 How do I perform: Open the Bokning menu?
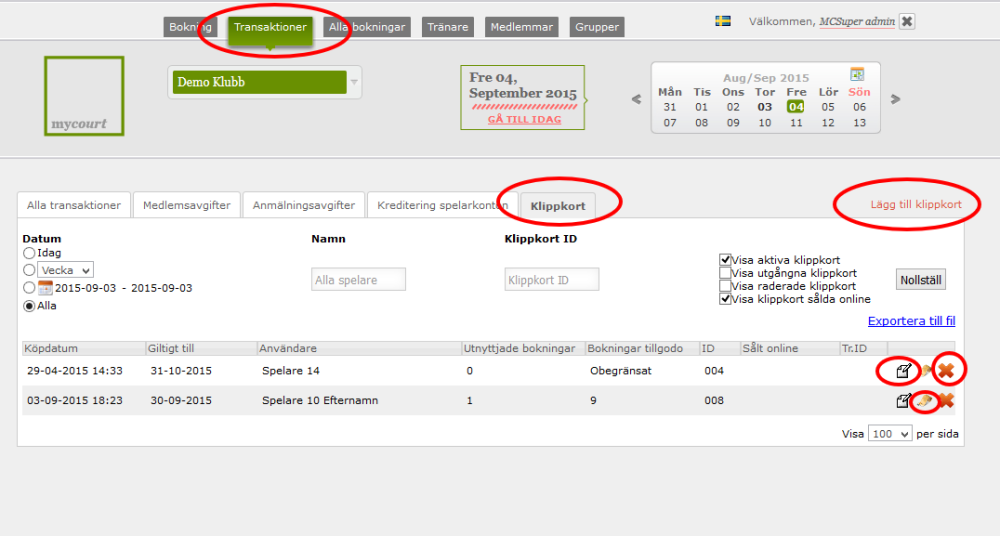tap(190, 27)
